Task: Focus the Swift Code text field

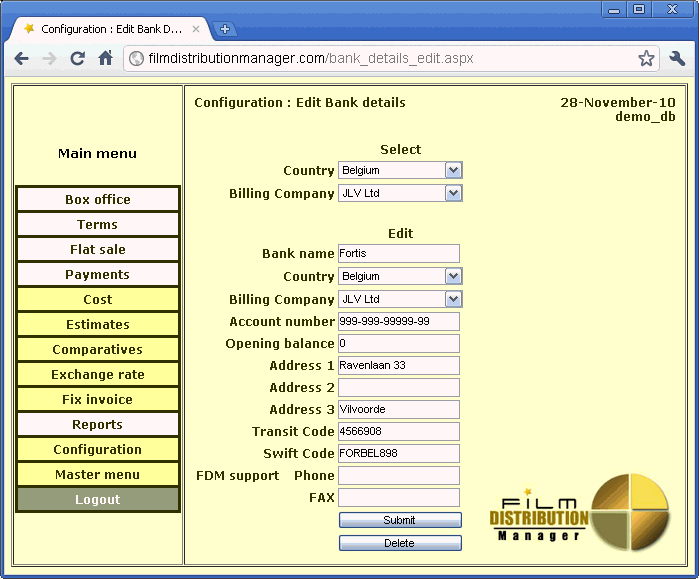Action: pos(399,453)
